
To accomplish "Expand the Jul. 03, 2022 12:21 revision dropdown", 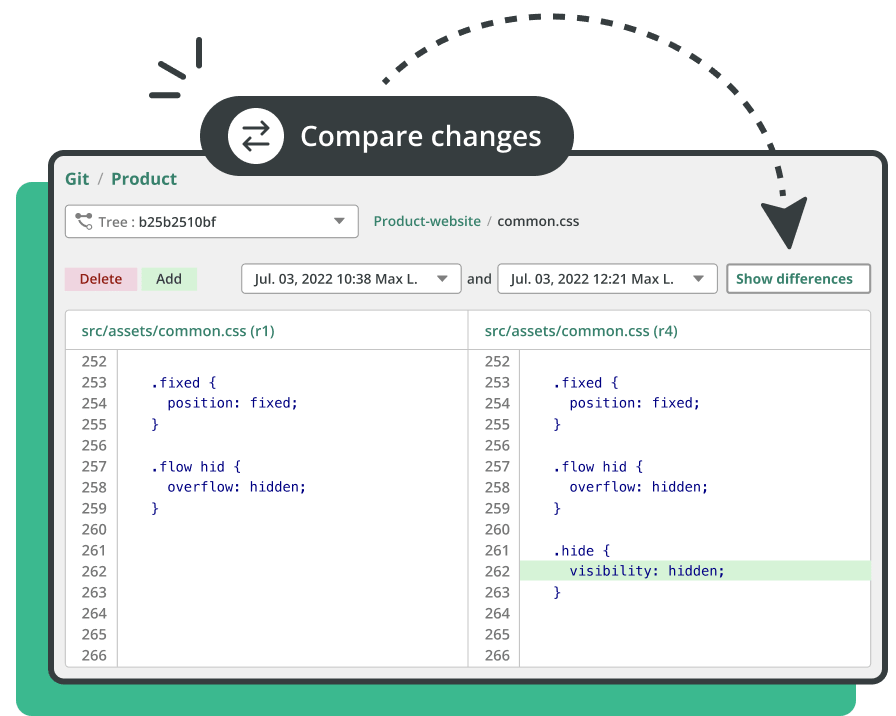I will (x=698, y=279).
